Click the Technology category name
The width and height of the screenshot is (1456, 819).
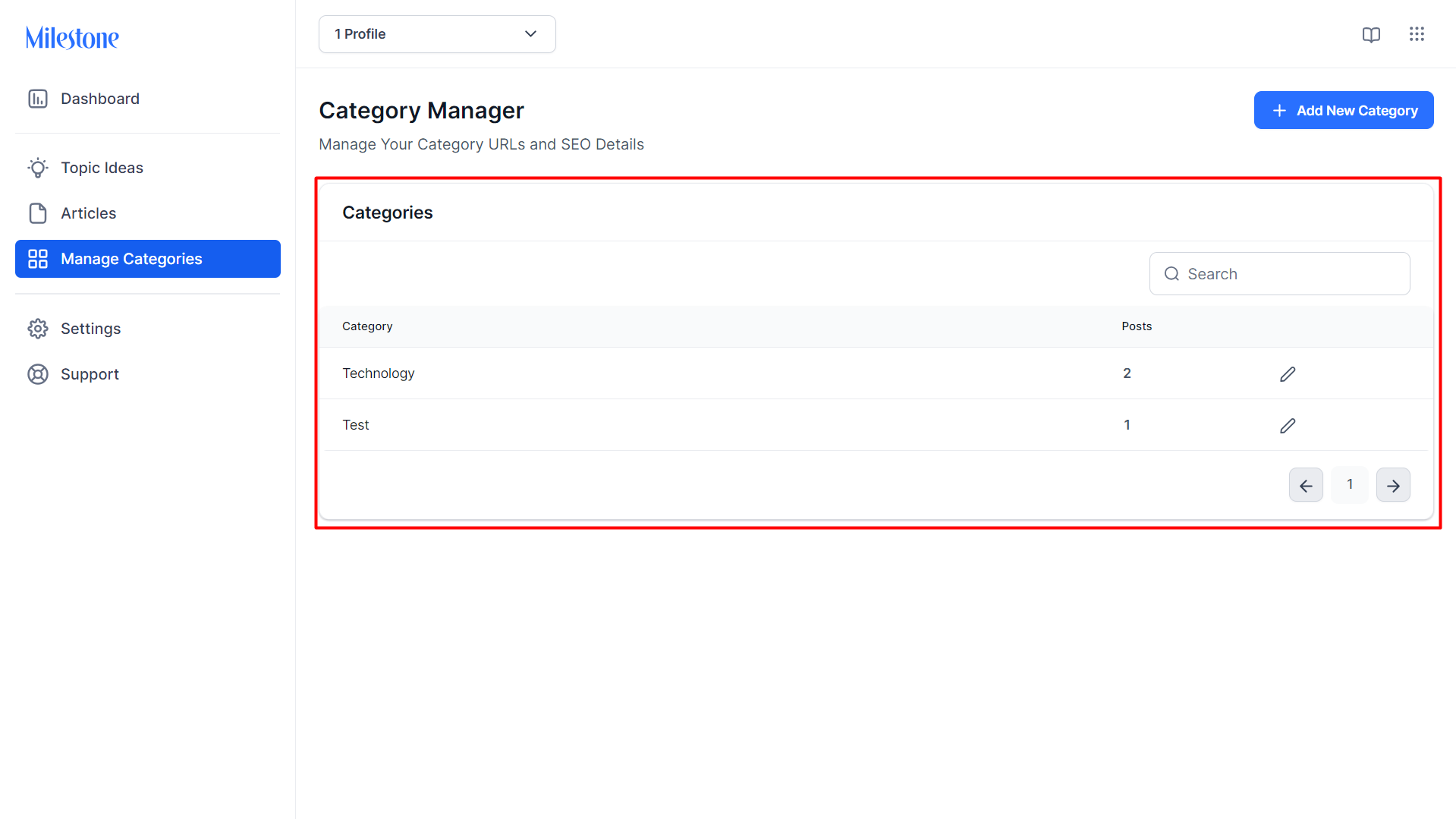click(x=379, y=373)
